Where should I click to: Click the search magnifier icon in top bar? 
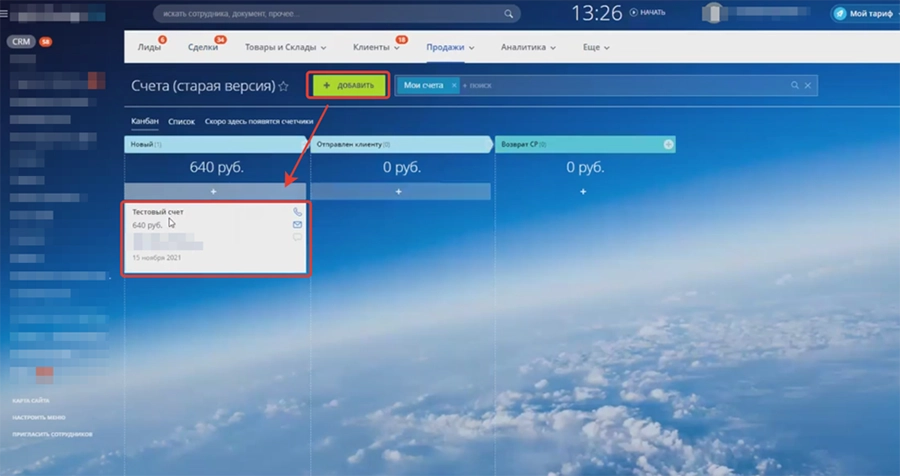[x=509, y=14]
